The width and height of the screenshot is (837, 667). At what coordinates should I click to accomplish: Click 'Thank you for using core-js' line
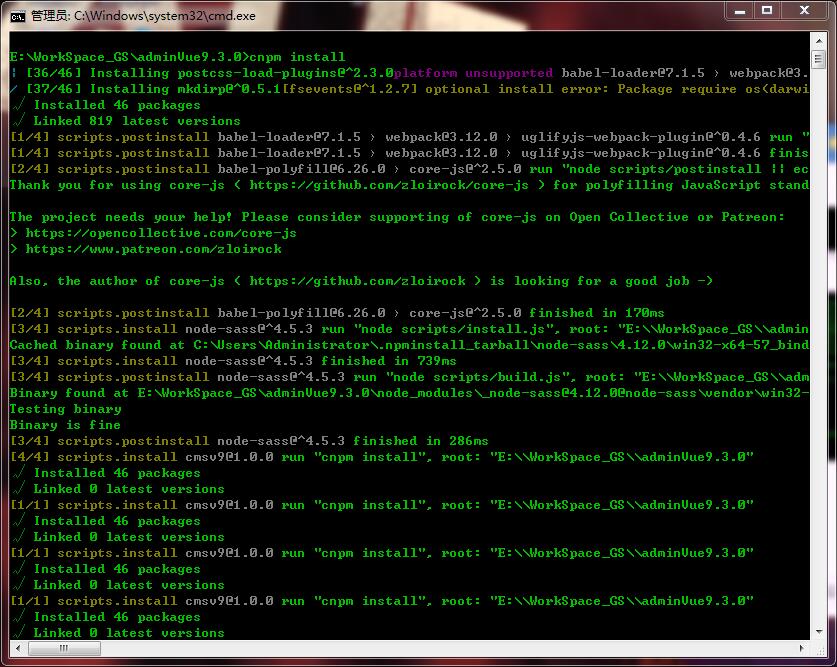pos(409,185)
